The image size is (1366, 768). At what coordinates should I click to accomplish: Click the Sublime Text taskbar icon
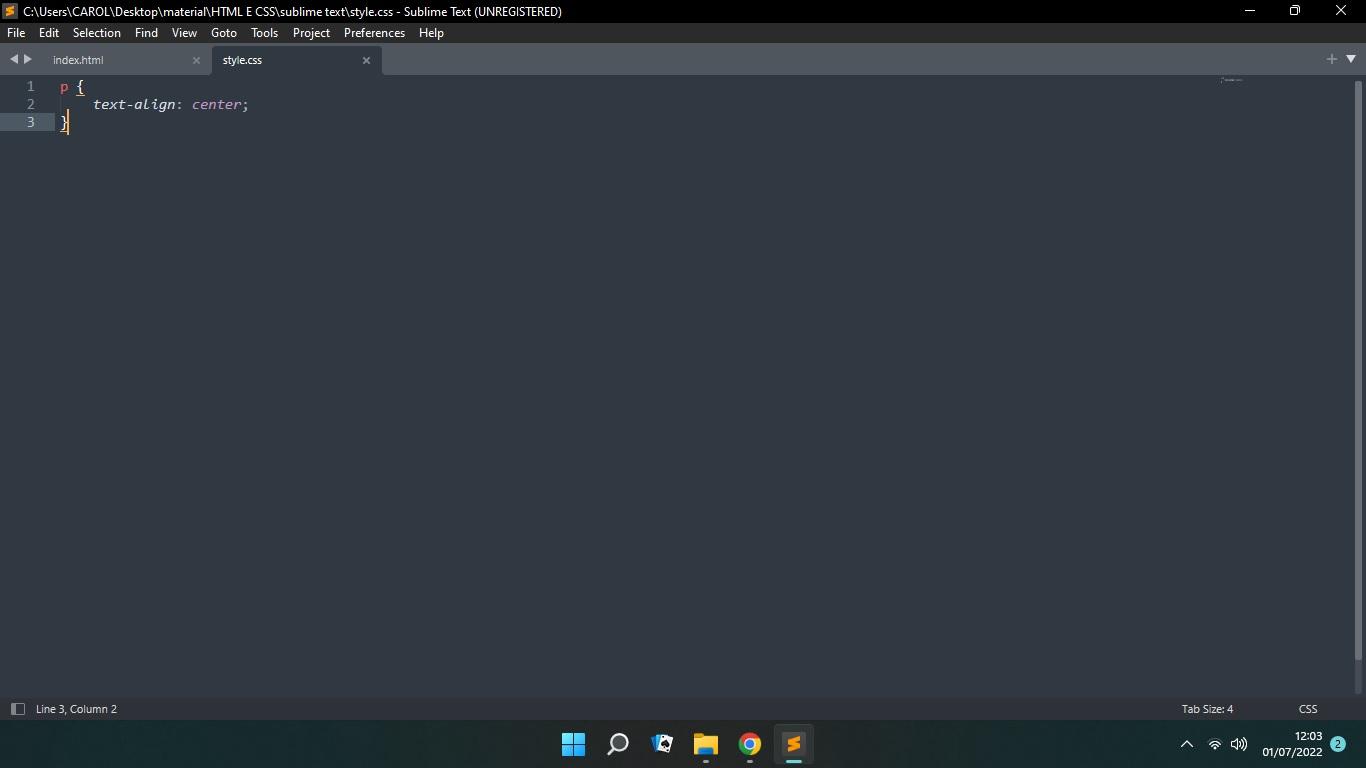point(794,744)
